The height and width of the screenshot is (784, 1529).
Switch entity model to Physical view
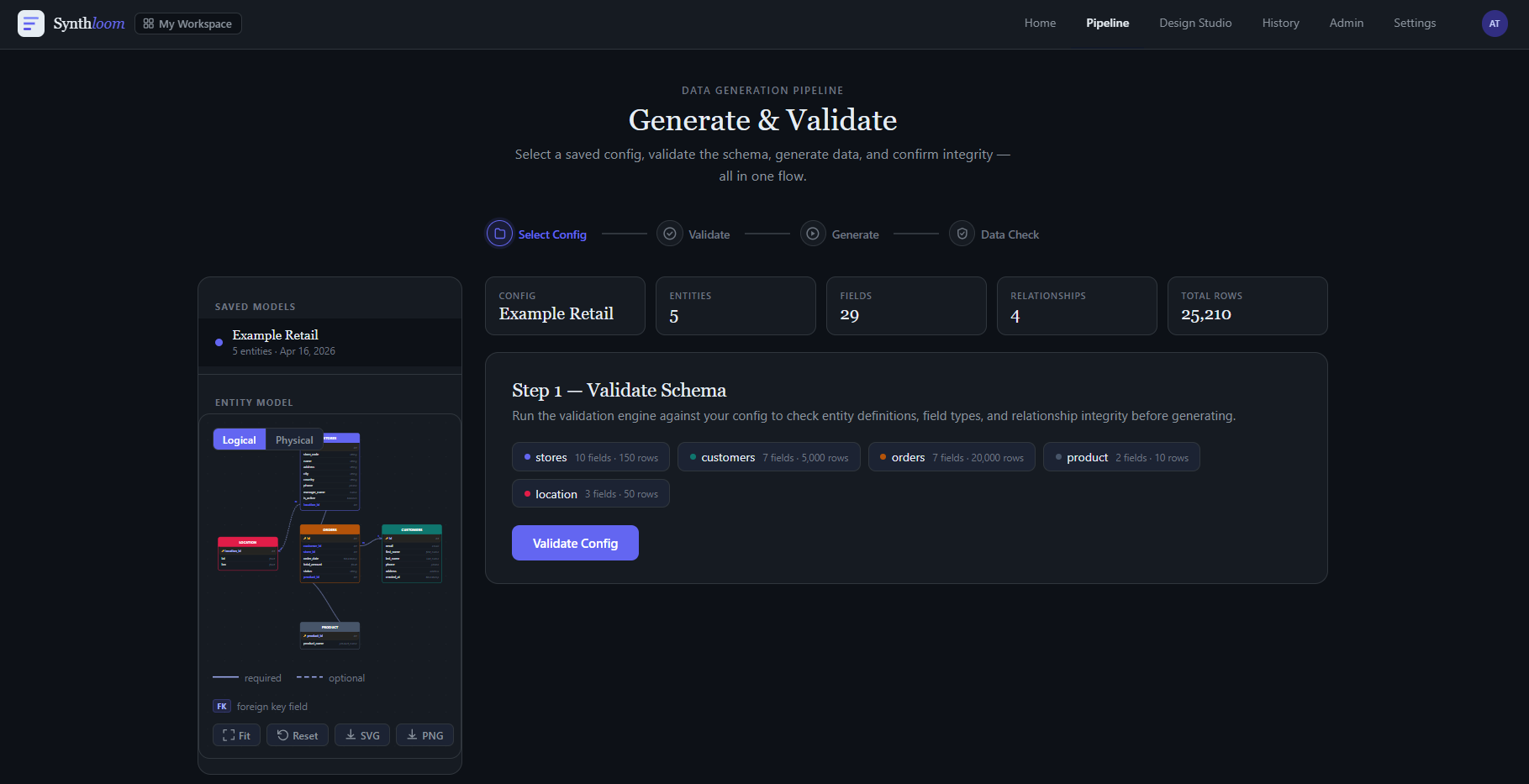294,439
